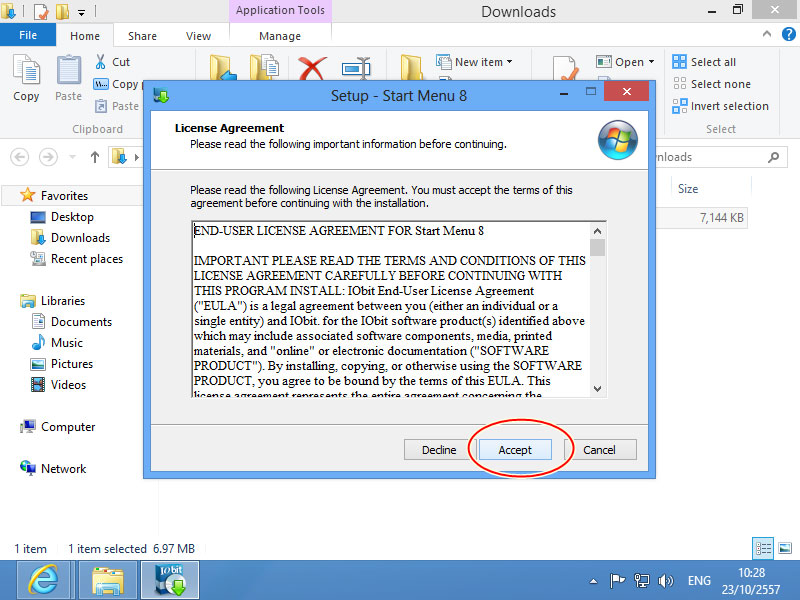The width and height of the screenshot is (800, 600).
Task: Open the Manage tab under Application Tools
Action: pos(280,36)
